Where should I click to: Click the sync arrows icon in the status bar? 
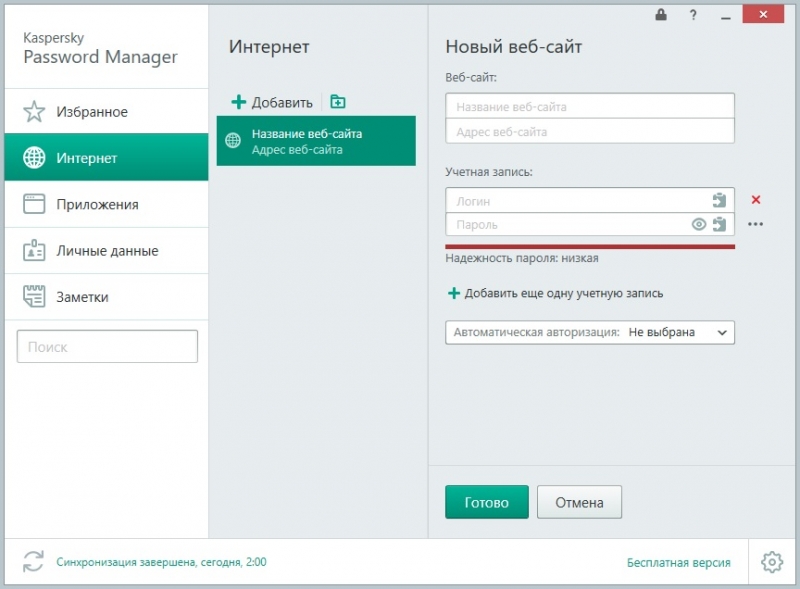(x=34, y=561)
